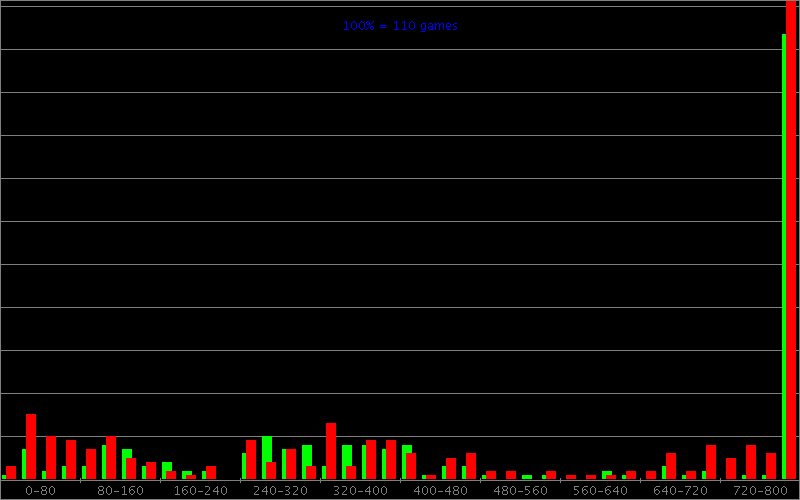Select the "0-80" axis label

(40, 491)
